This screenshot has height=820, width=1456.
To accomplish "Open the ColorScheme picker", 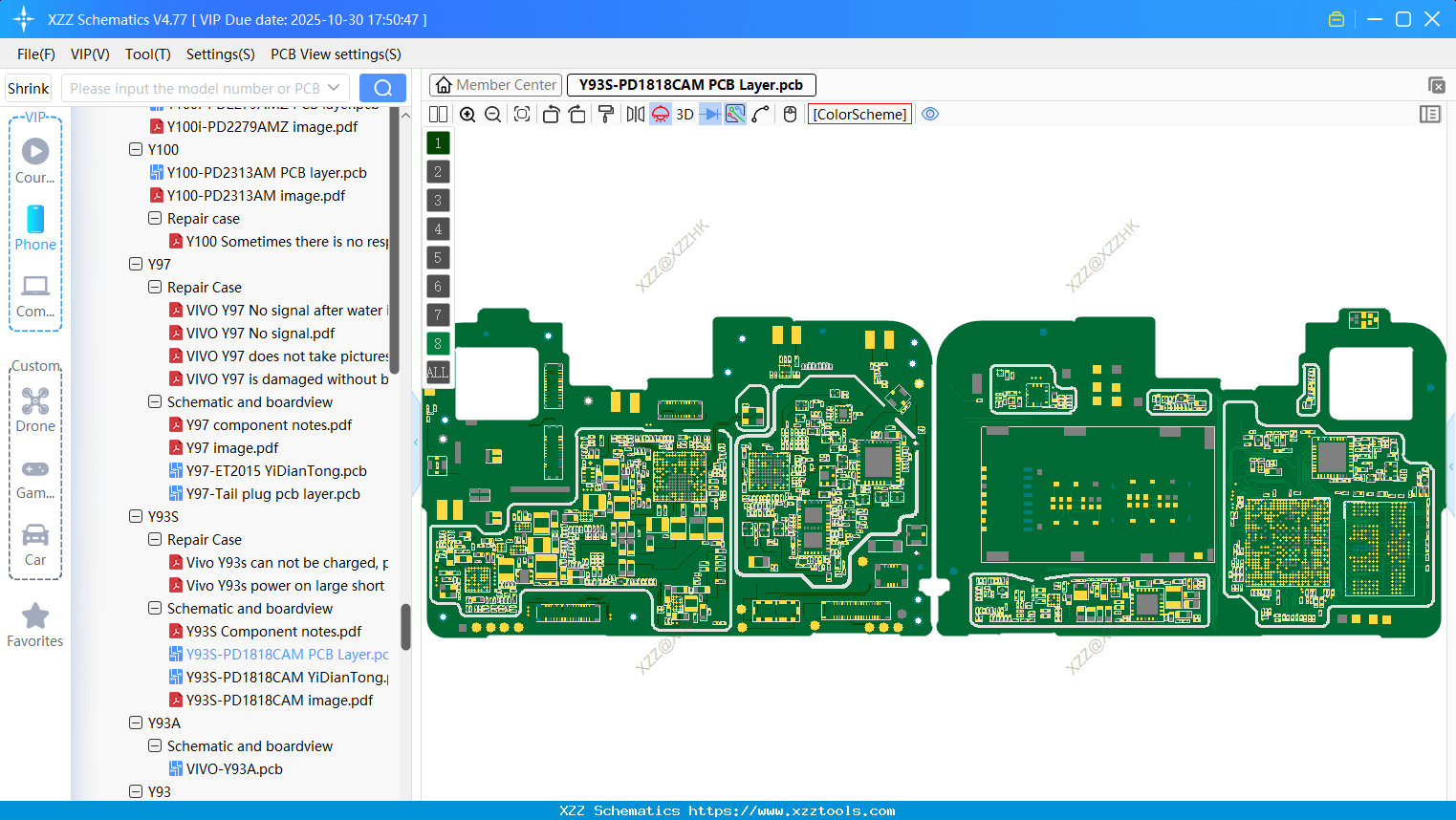I will tap(858, 114).
